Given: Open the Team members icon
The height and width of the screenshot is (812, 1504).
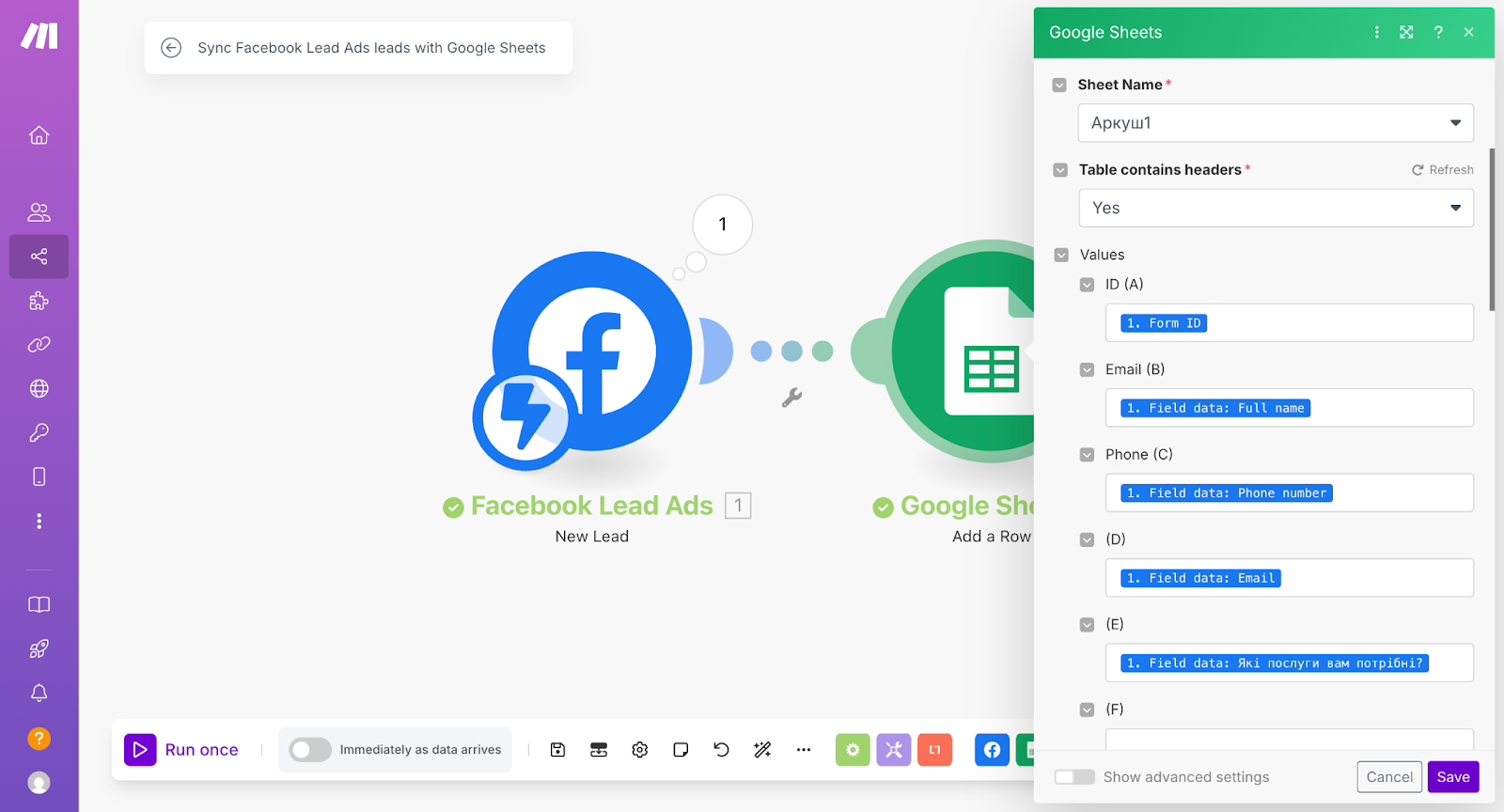Looking at the screenshot, I should pos(39,212).
